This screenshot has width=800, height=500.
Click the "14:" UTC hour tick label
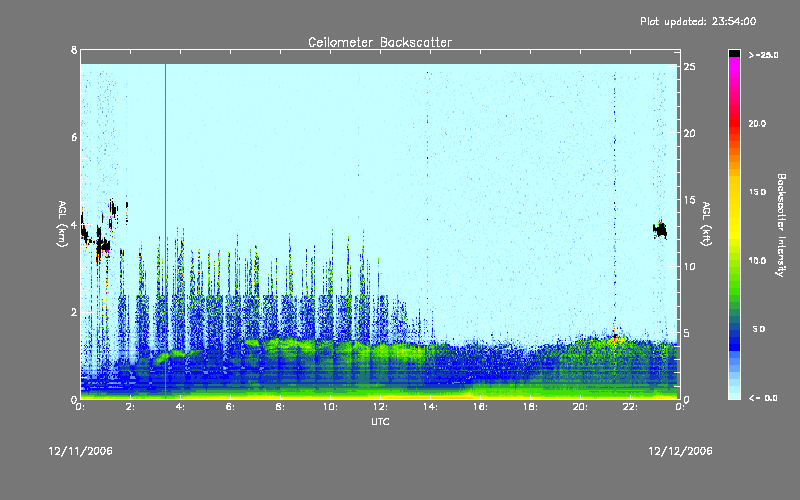click(x=431, y=407)
